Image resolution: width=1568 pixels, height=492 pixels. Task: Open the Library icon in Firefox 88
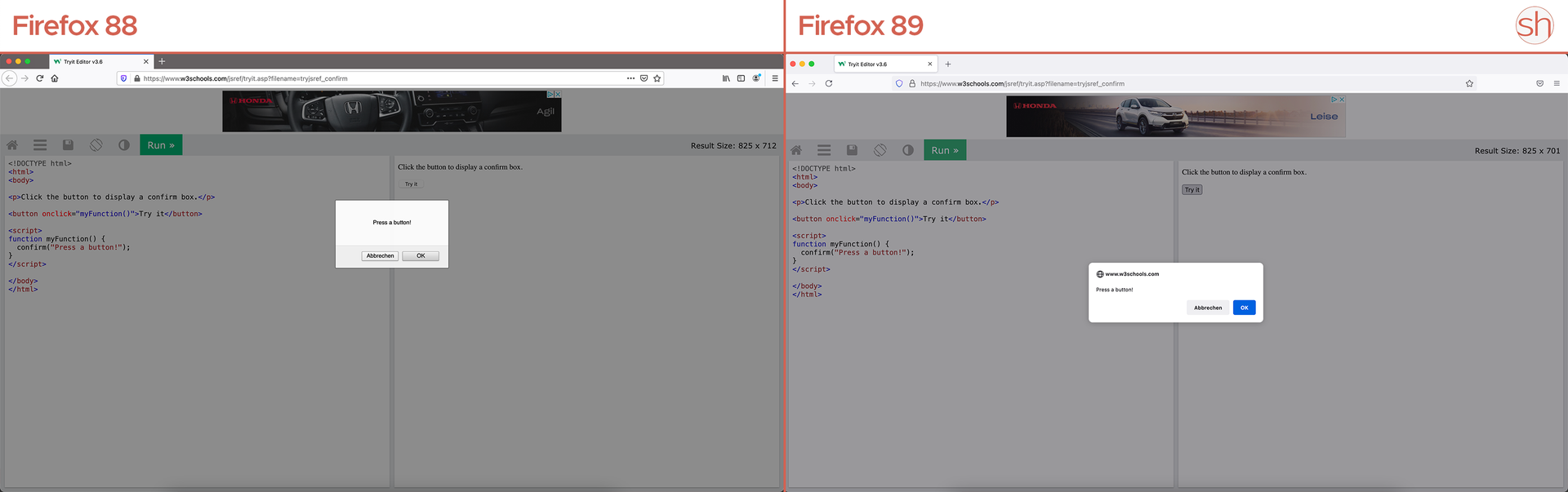(726, 78)
